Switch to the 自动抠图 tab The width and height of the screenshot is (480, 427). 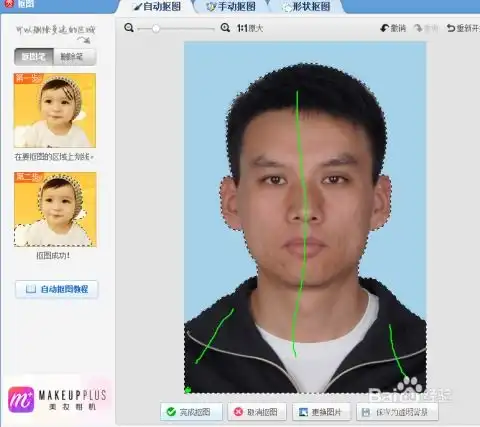coord(157,6)
